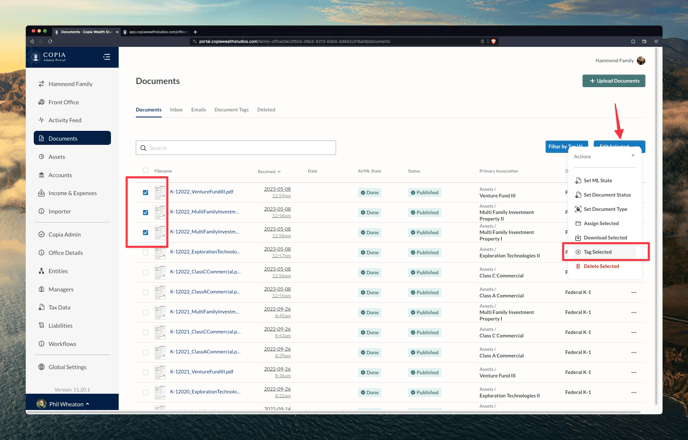Click the document Search field
688x440 pixels.
pyautogui.click(x=236, y=148)
